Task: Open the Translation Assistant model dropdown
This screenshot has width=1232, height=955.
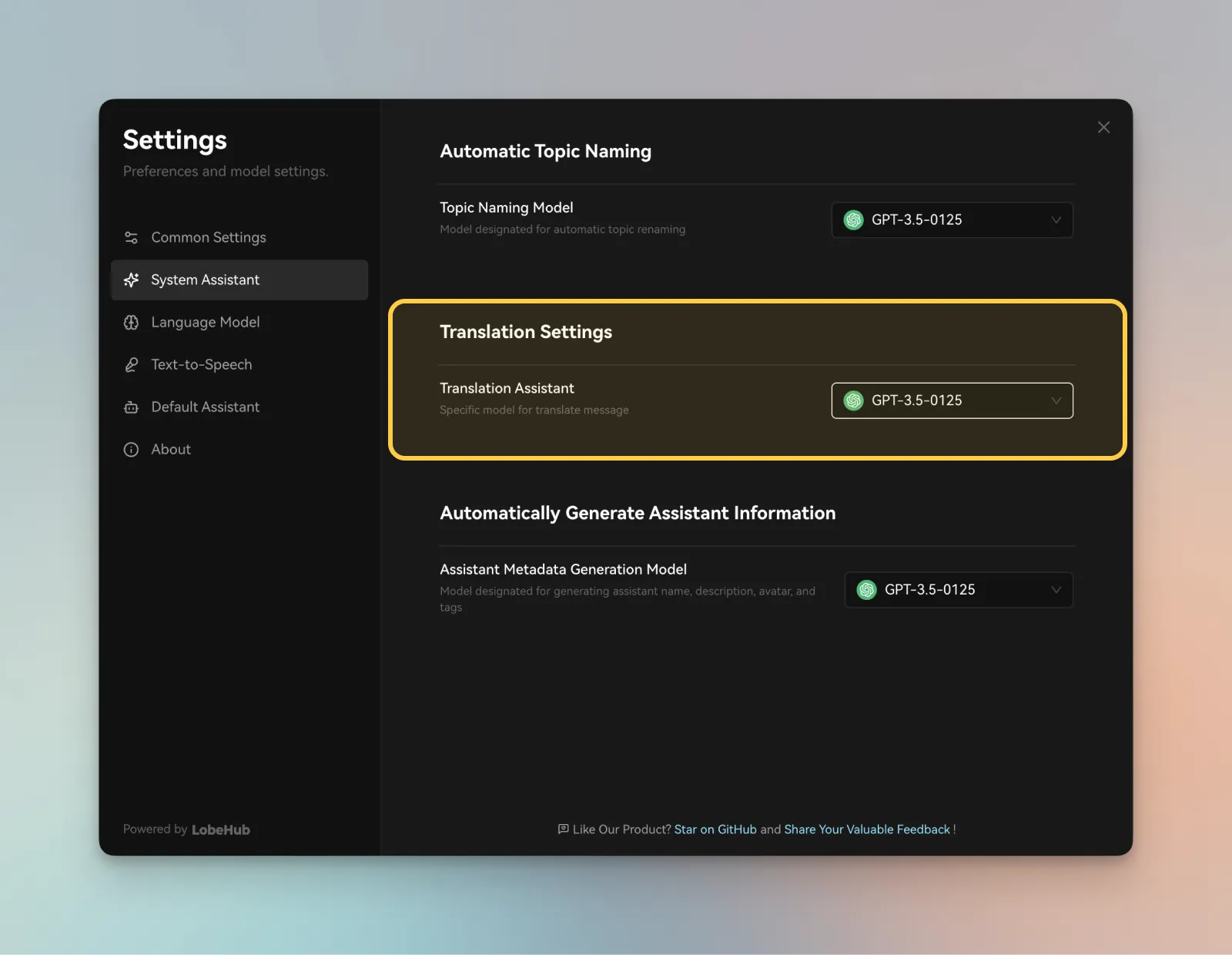Action: point(952,400)
